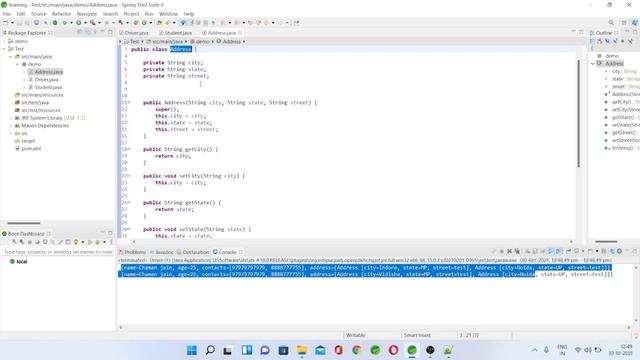Screen dimensions: 640x360
Task: Click the editor vertical scrollbar
Action: [578, 113]
